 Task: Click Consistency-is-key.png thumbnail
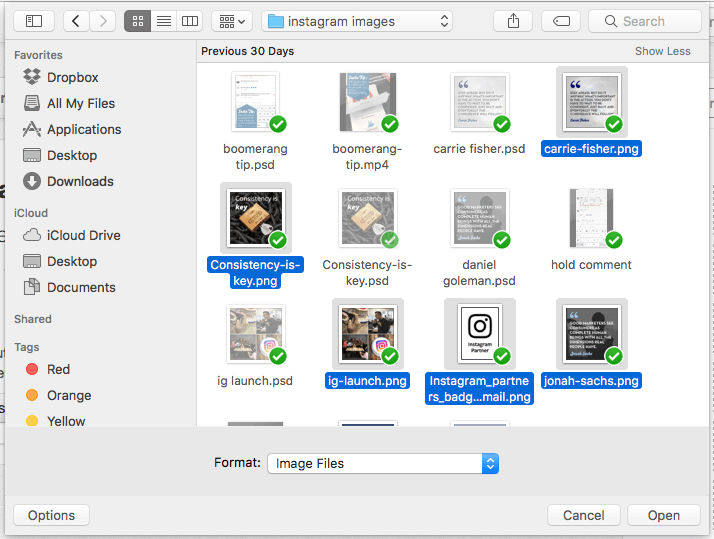click(x=255, y=218)
